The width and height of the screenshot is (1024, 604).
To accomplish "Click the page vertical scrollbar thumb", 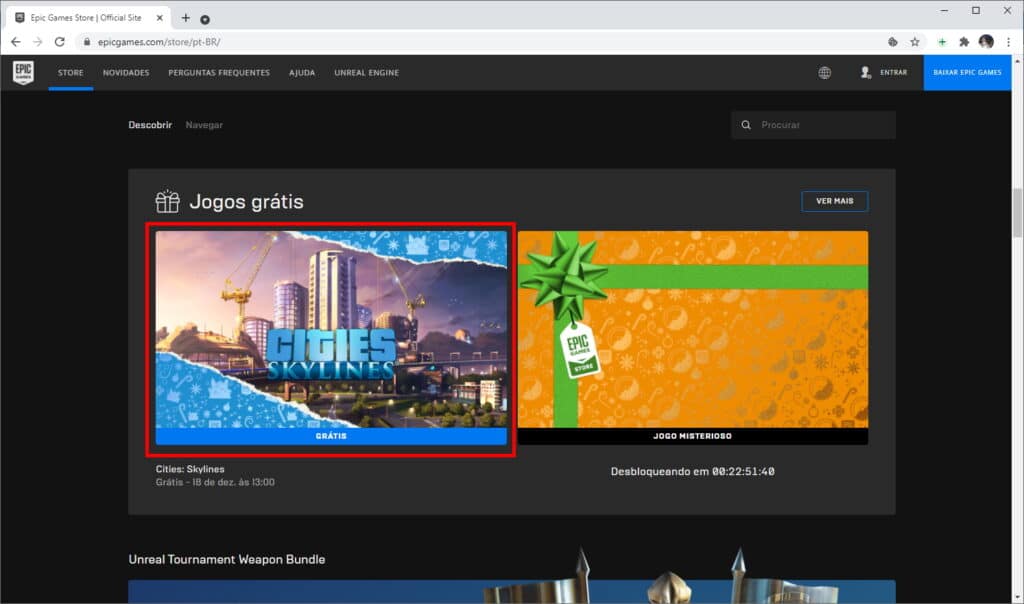I will pyautogui.click(x=1017, y=213).
